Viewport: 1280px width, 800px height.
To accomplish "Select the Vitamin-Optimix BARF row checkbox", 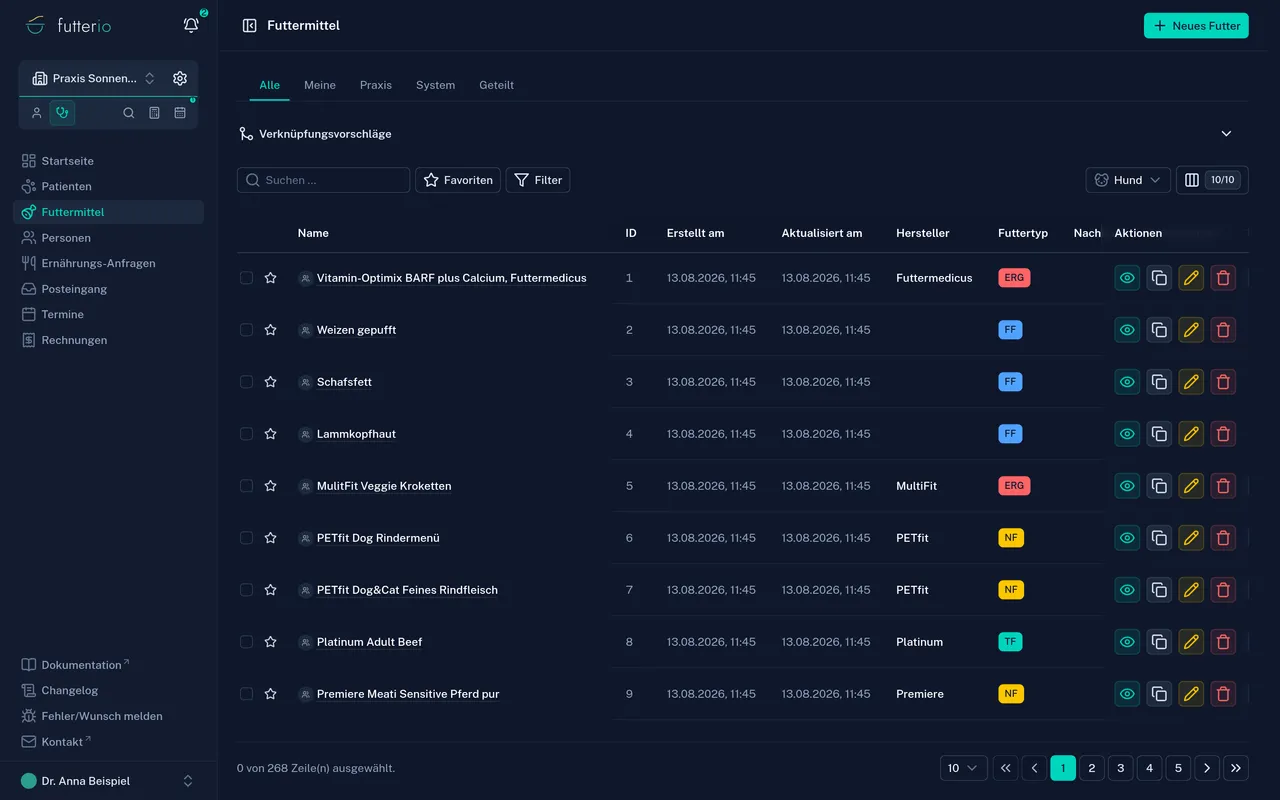I will [246, 278].
